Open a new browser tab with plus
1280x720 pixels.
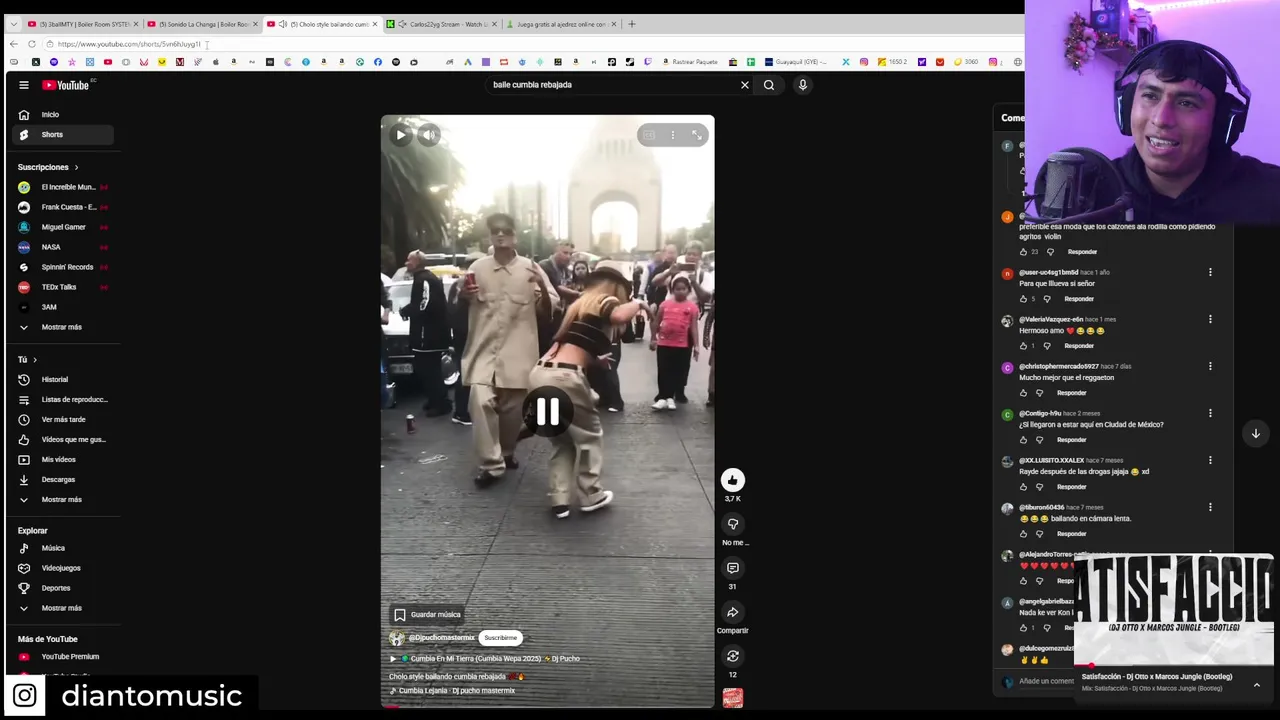[631, 24]
